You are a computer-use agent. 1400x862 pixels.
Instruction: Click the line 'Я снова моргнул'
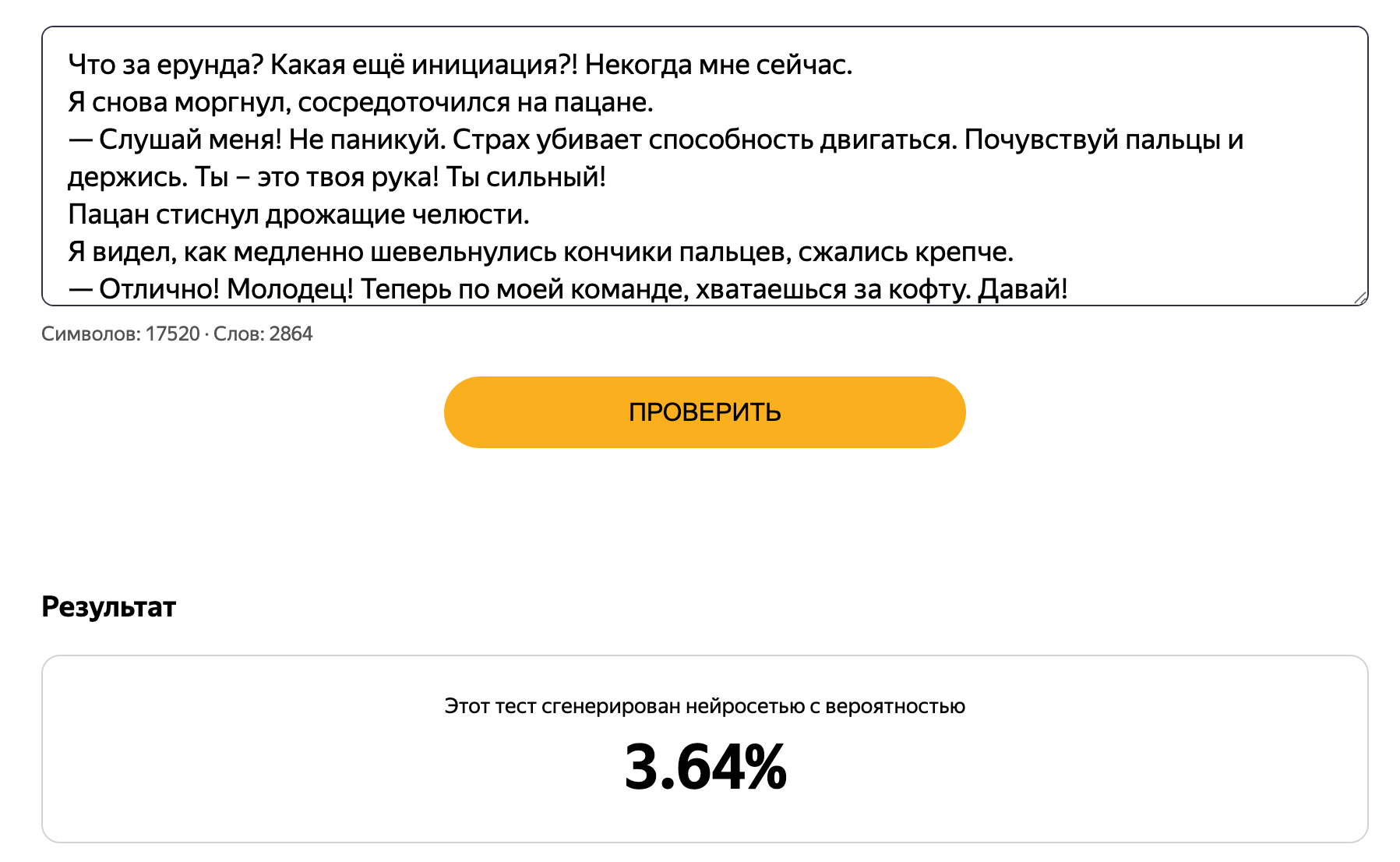coord(360,102)
